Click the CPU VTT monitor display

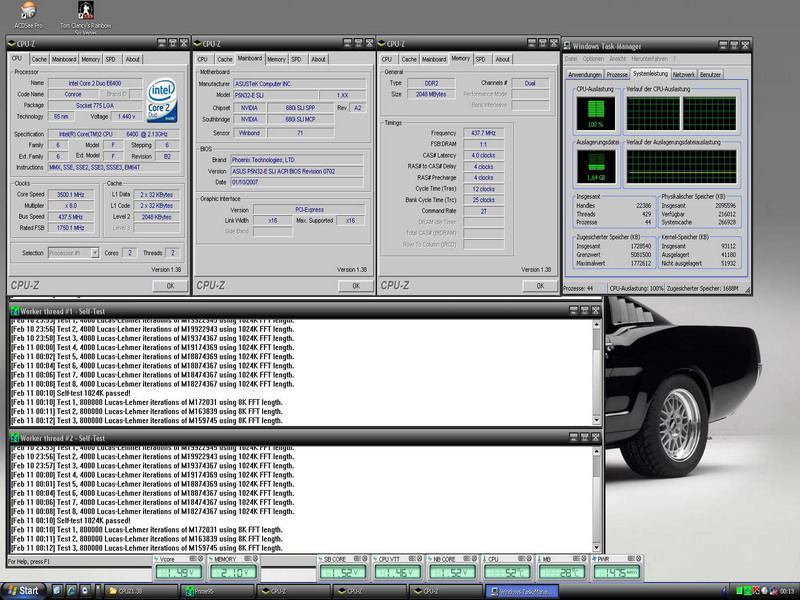(397, 572)
